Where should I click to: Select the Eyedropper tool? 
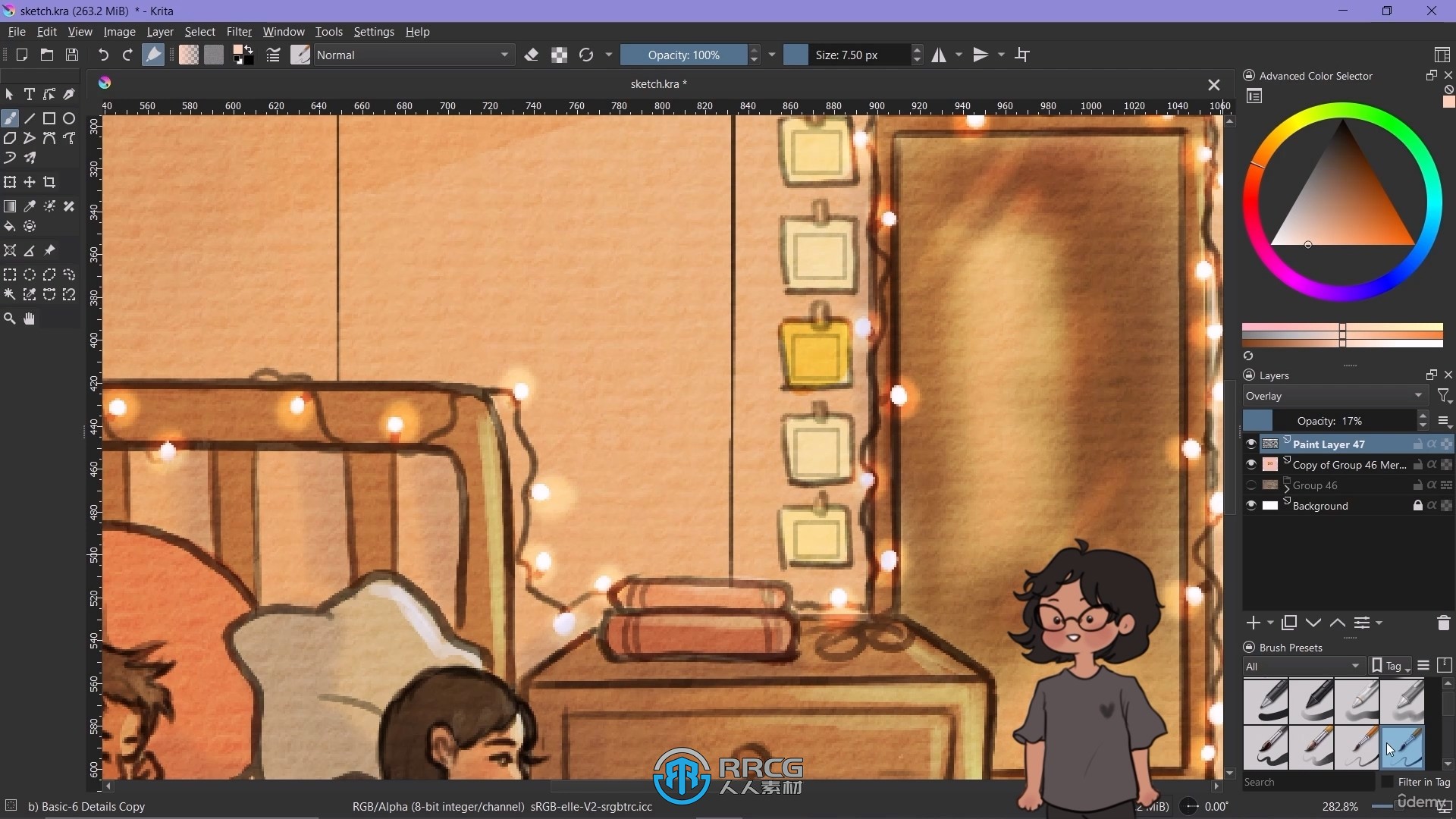(x=29, y=206)
